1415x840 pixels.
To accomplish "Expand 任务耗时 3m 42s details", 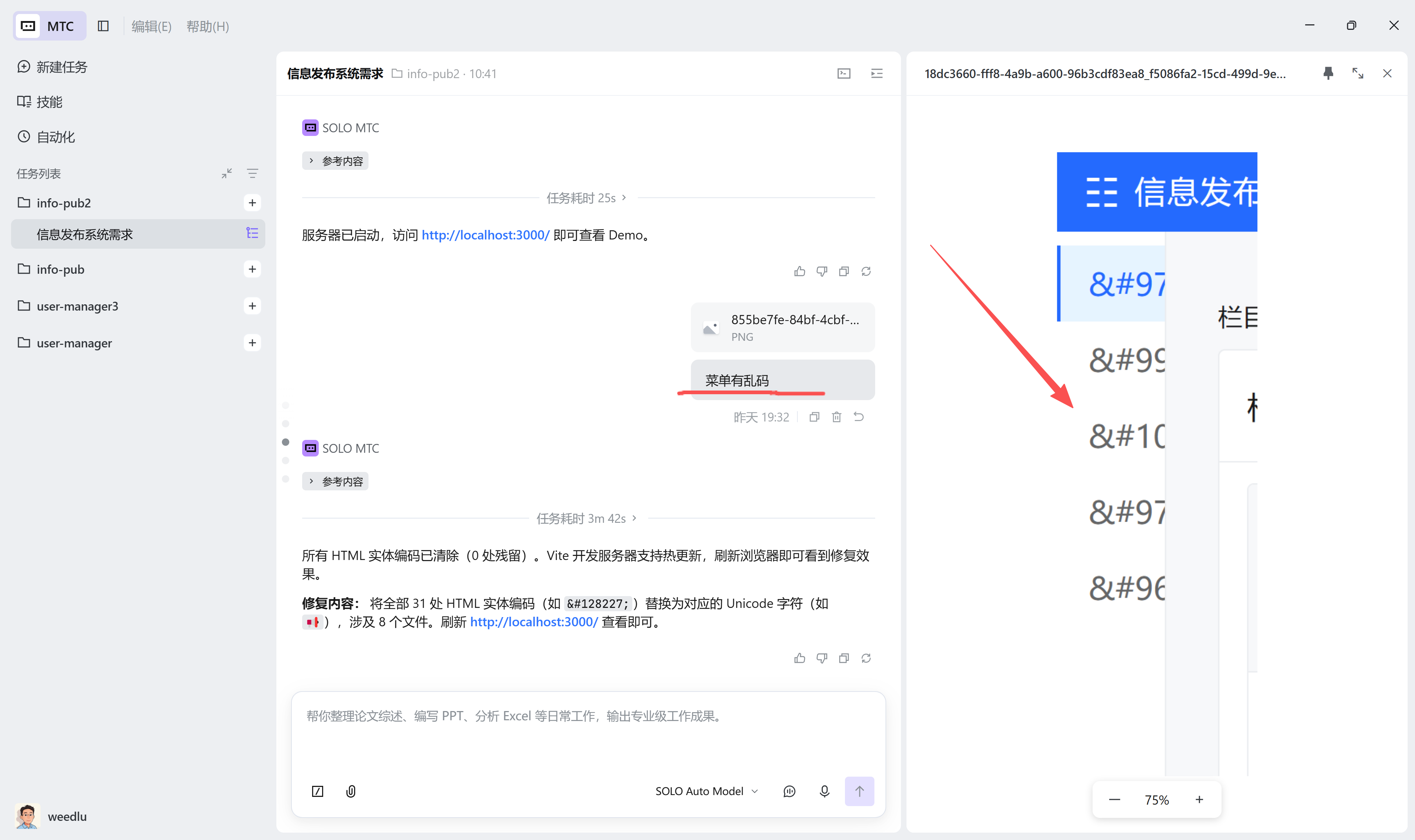I will [x=586, y=518].
